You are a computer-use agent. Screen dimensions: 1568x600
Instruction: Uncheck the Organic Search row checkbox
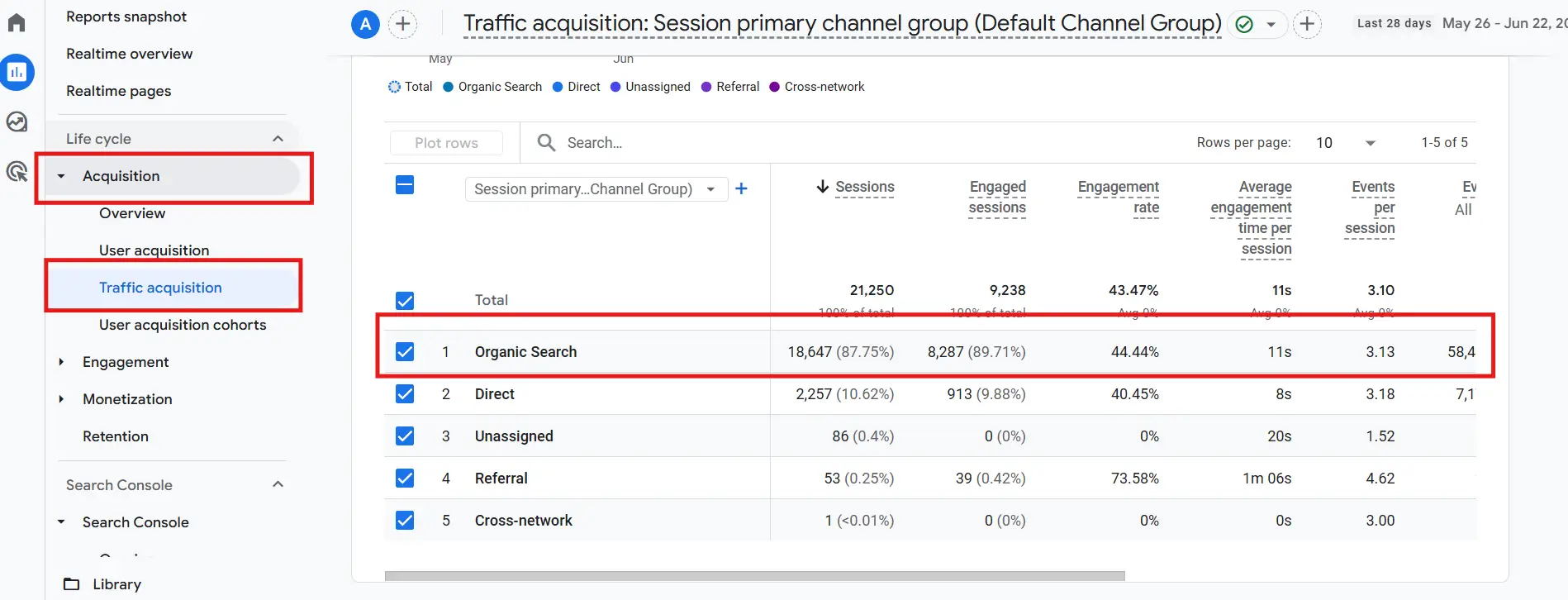(405, 352)
